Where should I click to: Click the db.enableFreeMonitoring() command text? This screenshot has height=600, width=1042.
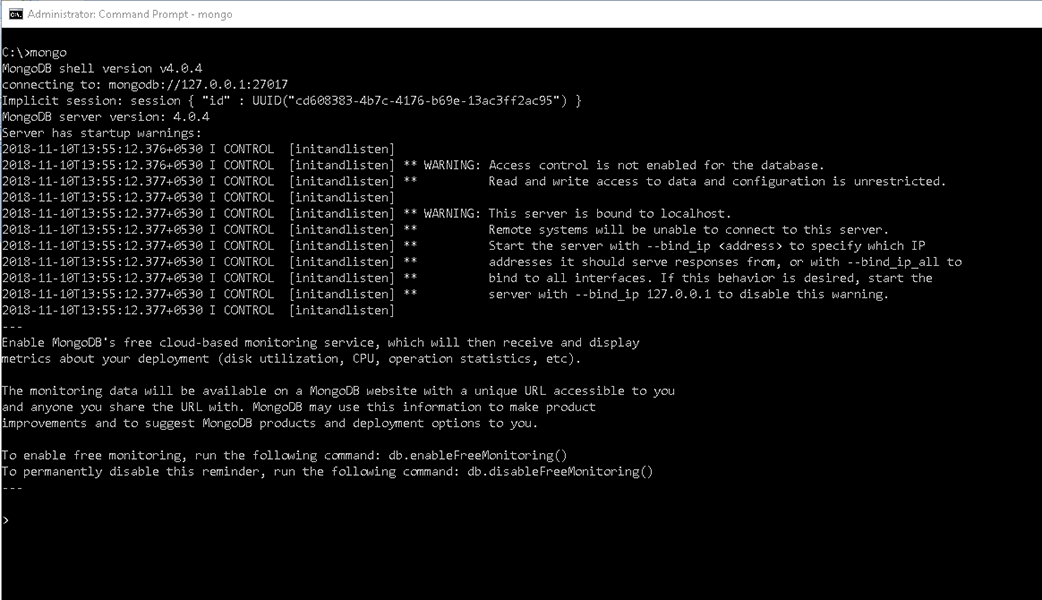coord(478,455)
